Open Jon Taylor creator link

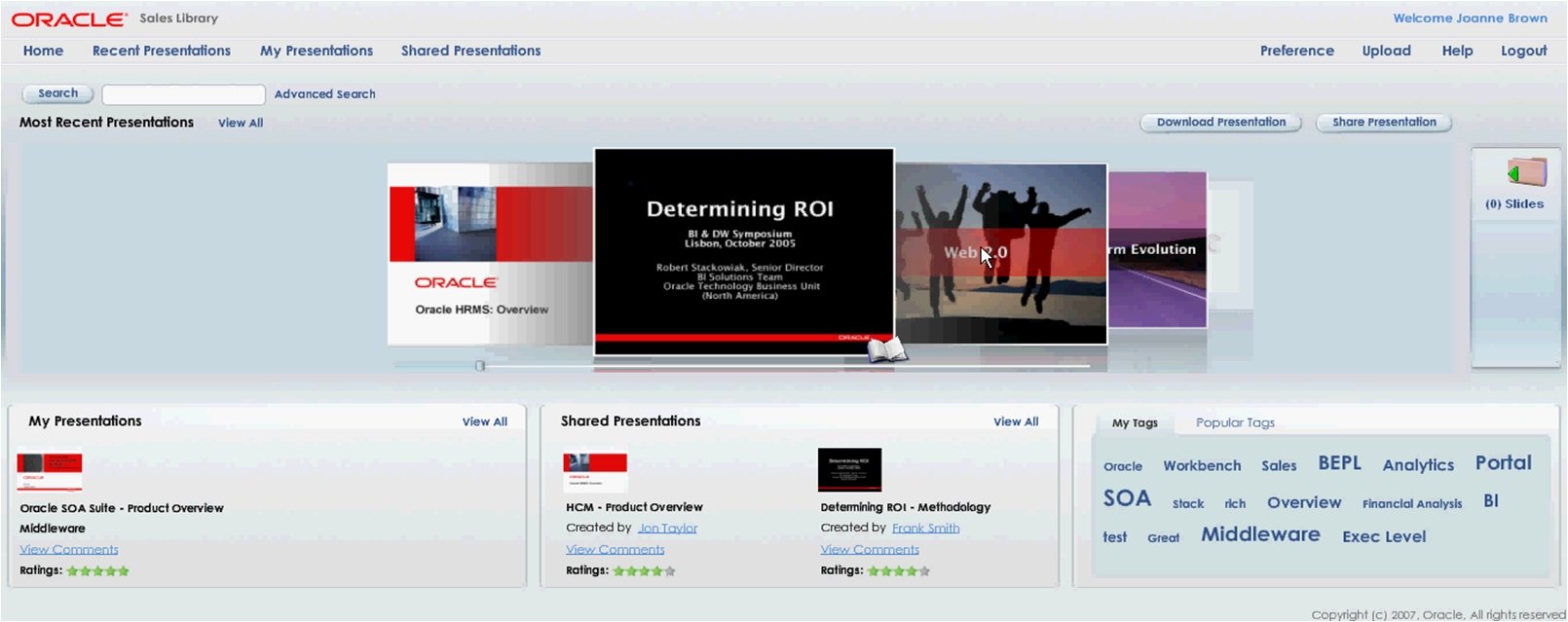(x=668, y=528)
